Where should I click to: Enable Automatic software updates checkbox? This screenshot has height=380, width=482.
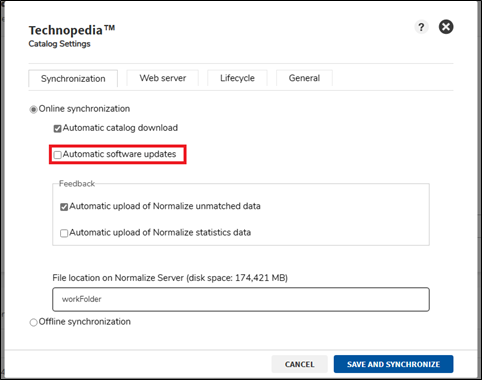[x=57, y=155]
